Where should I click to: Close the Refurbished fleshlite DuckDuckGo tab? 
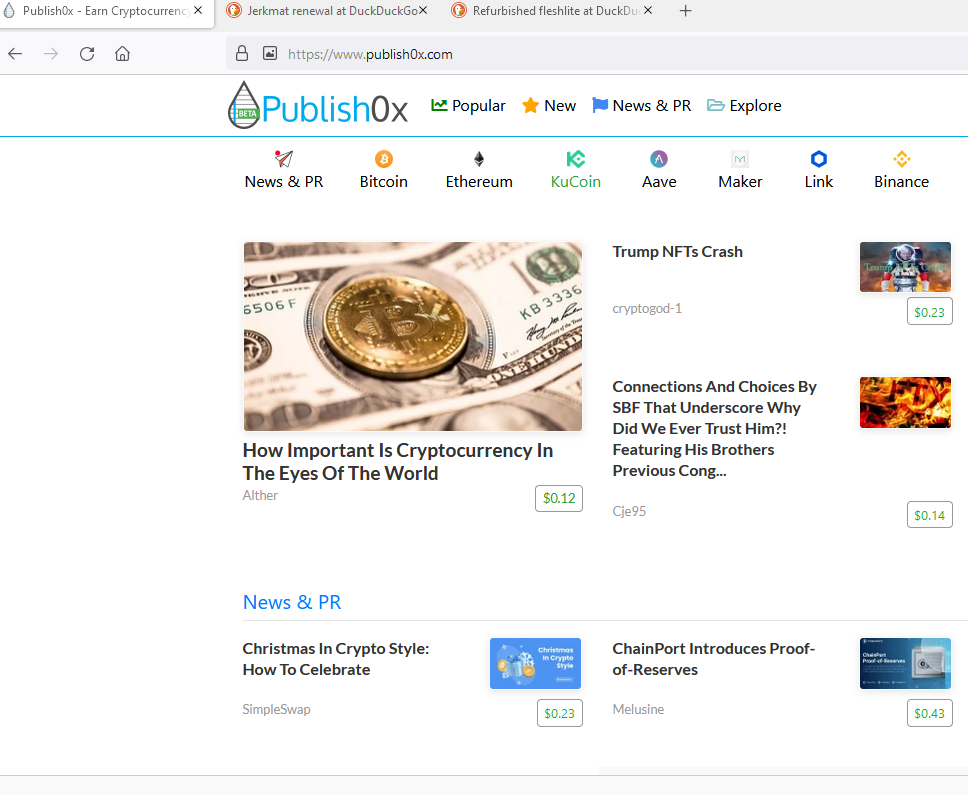pyautogui.click(x=648, y=10)
